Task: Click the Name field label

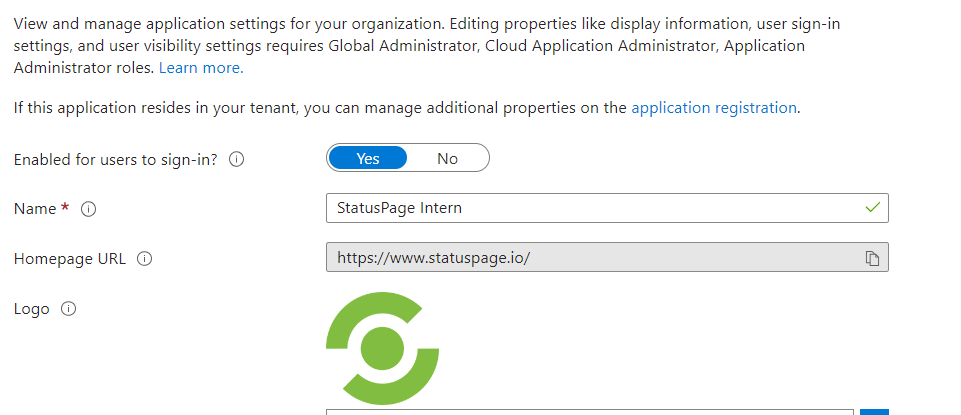Action: coord(35,209)
